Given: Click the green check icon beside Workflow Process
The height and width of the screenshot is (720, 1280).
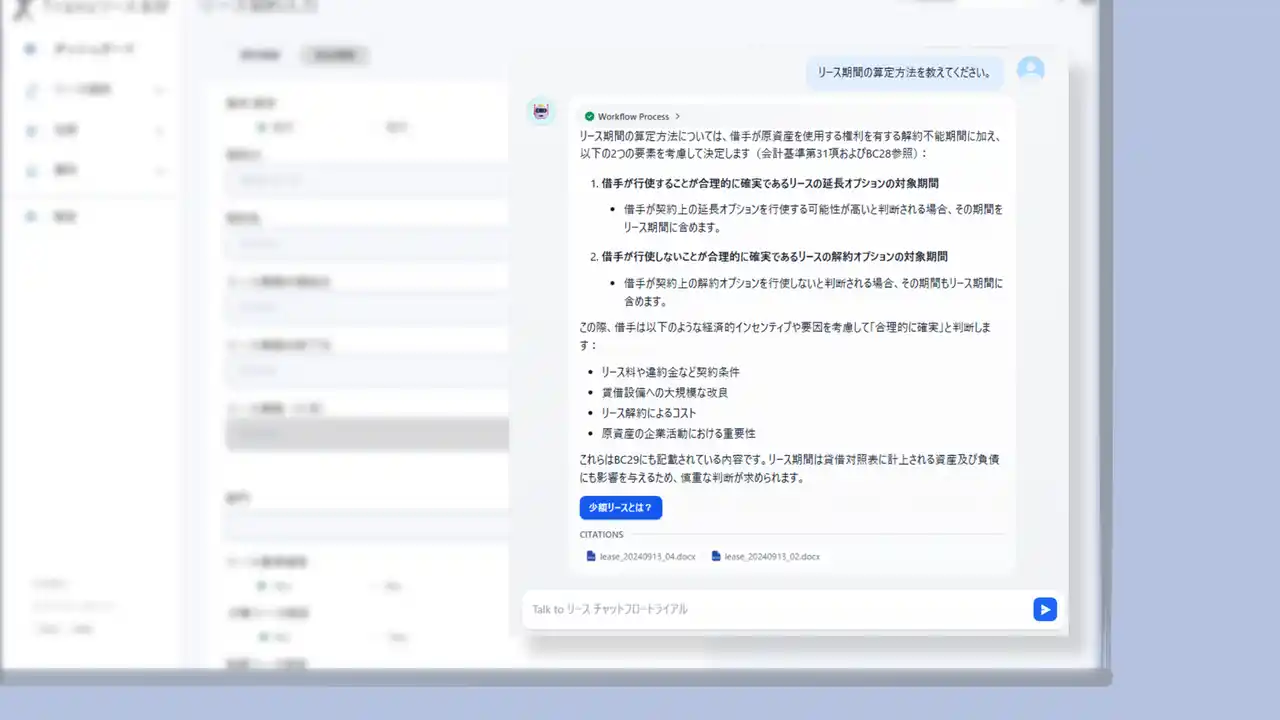Looking at the screenshot, I should pyautogui.click(x=589, y=117).
